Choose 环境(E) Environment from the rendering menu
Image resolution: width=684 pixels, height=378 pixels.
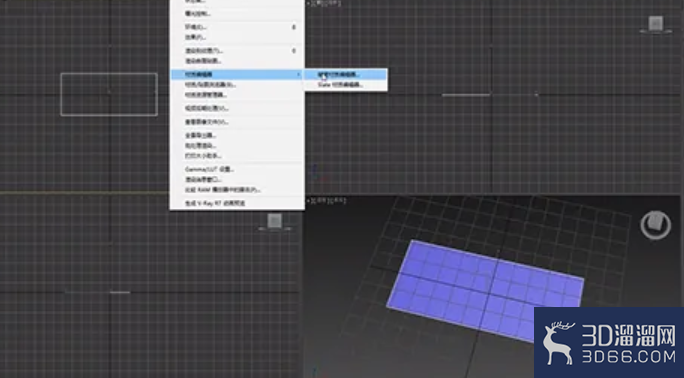pos(237,27)
